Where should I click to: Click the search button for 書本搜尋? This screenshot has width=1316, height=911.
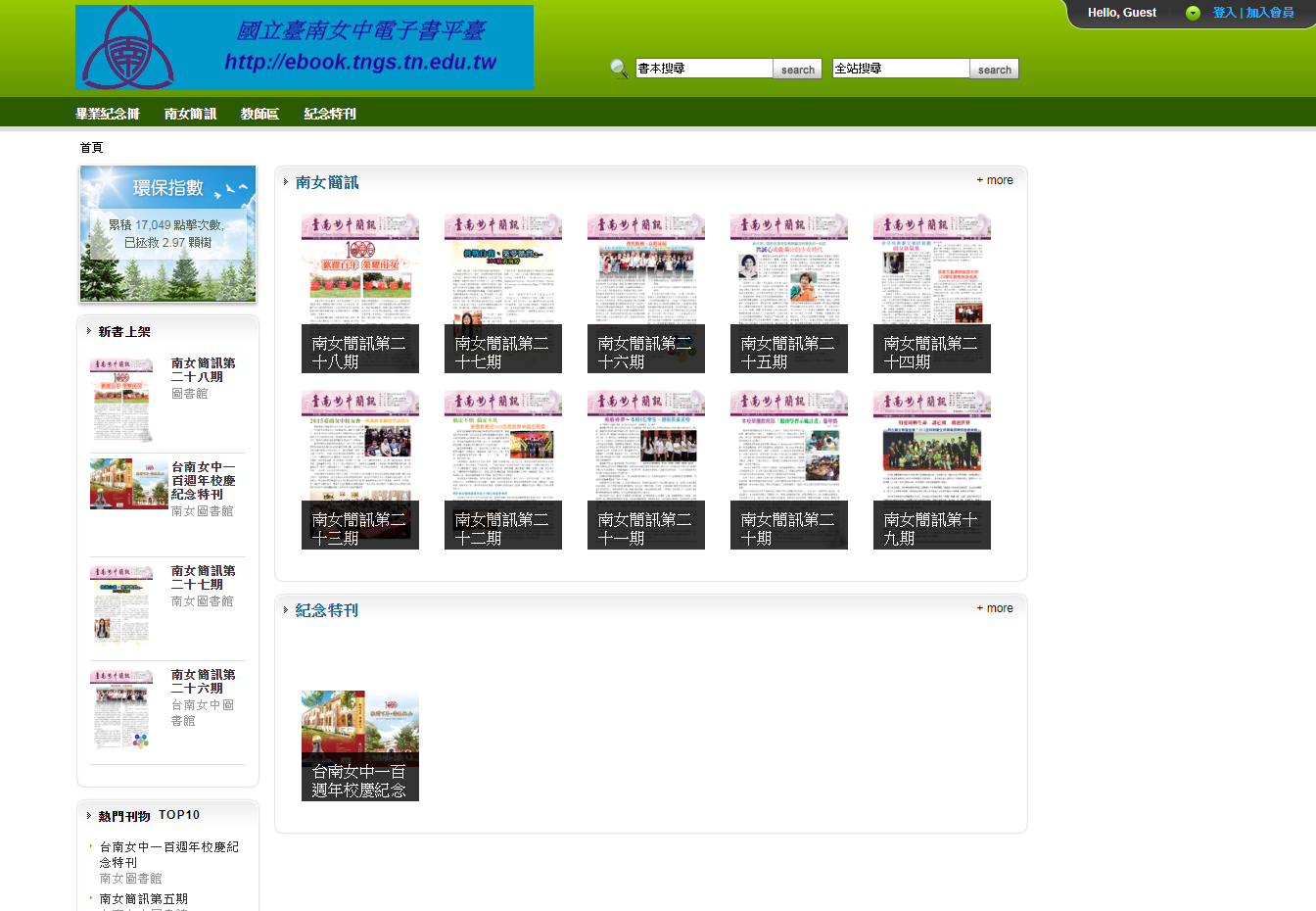pos(798,70)
